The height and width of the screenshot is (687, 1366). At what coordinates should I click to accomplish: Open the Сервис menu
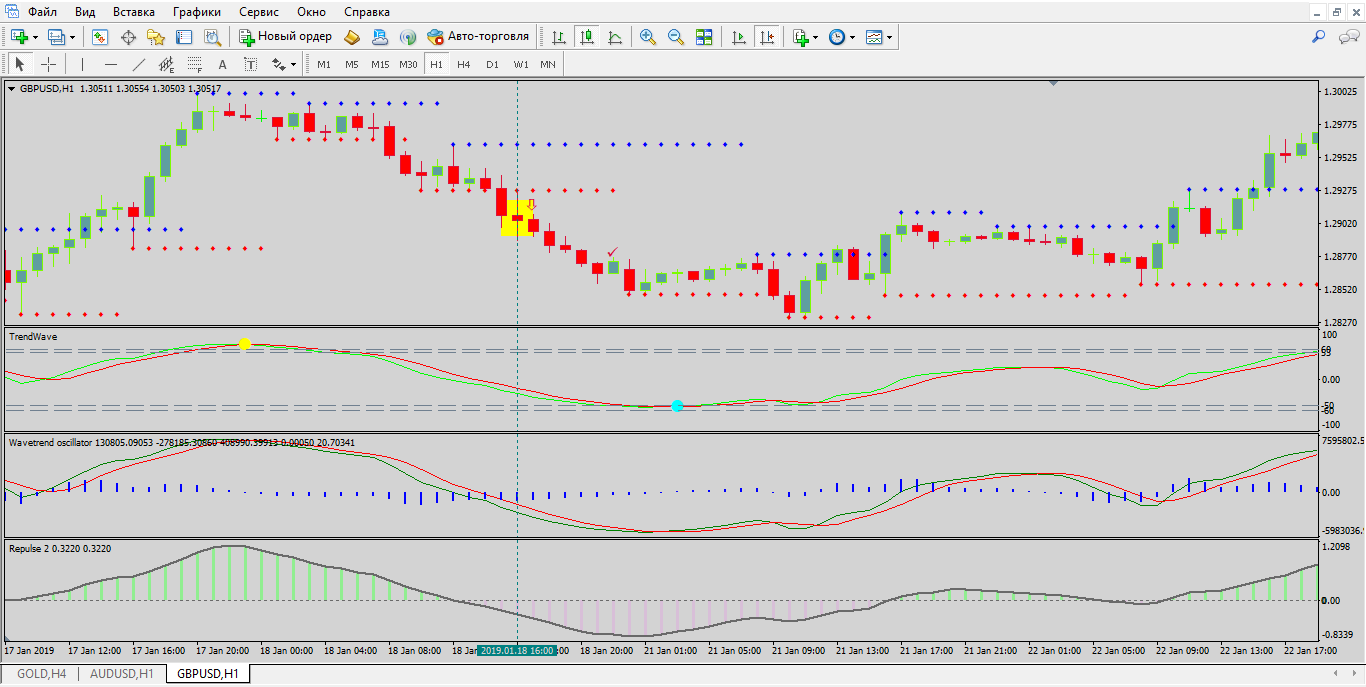tap(260, 12)
